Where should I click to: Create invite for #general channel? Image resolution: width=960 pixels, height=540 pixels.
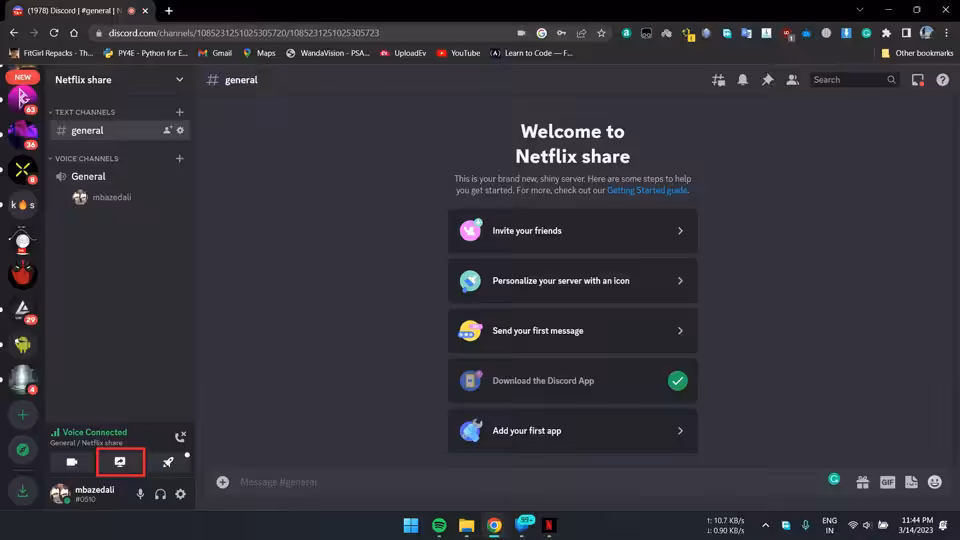point(167,130)
